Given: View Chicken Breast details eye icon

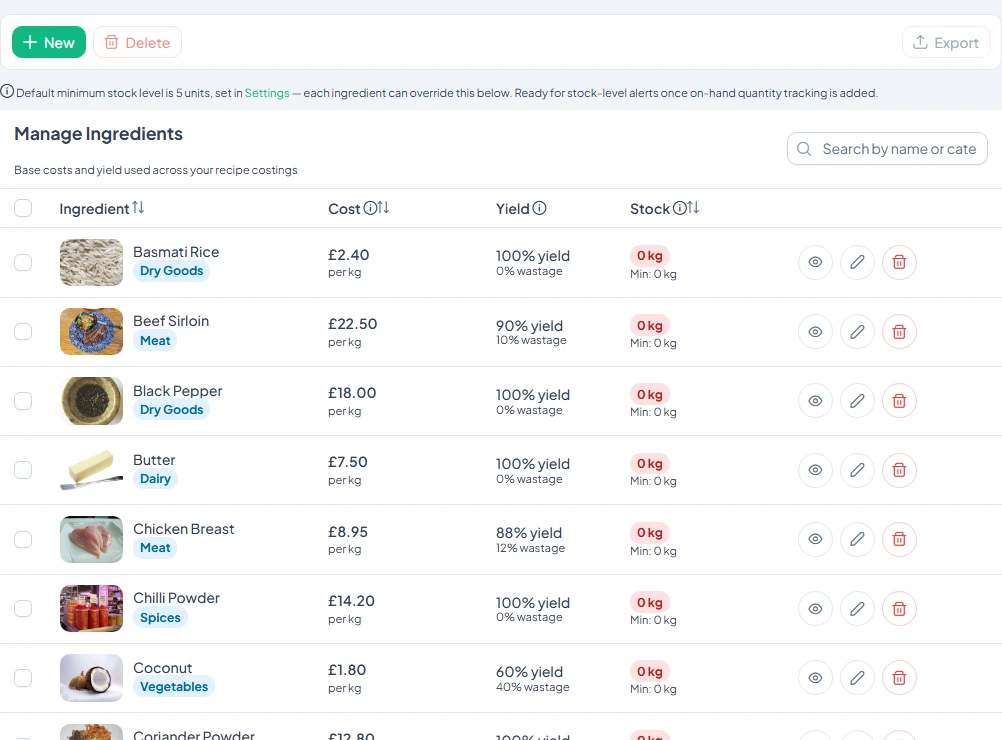Looking at the screenshot, I should point(815,539).
